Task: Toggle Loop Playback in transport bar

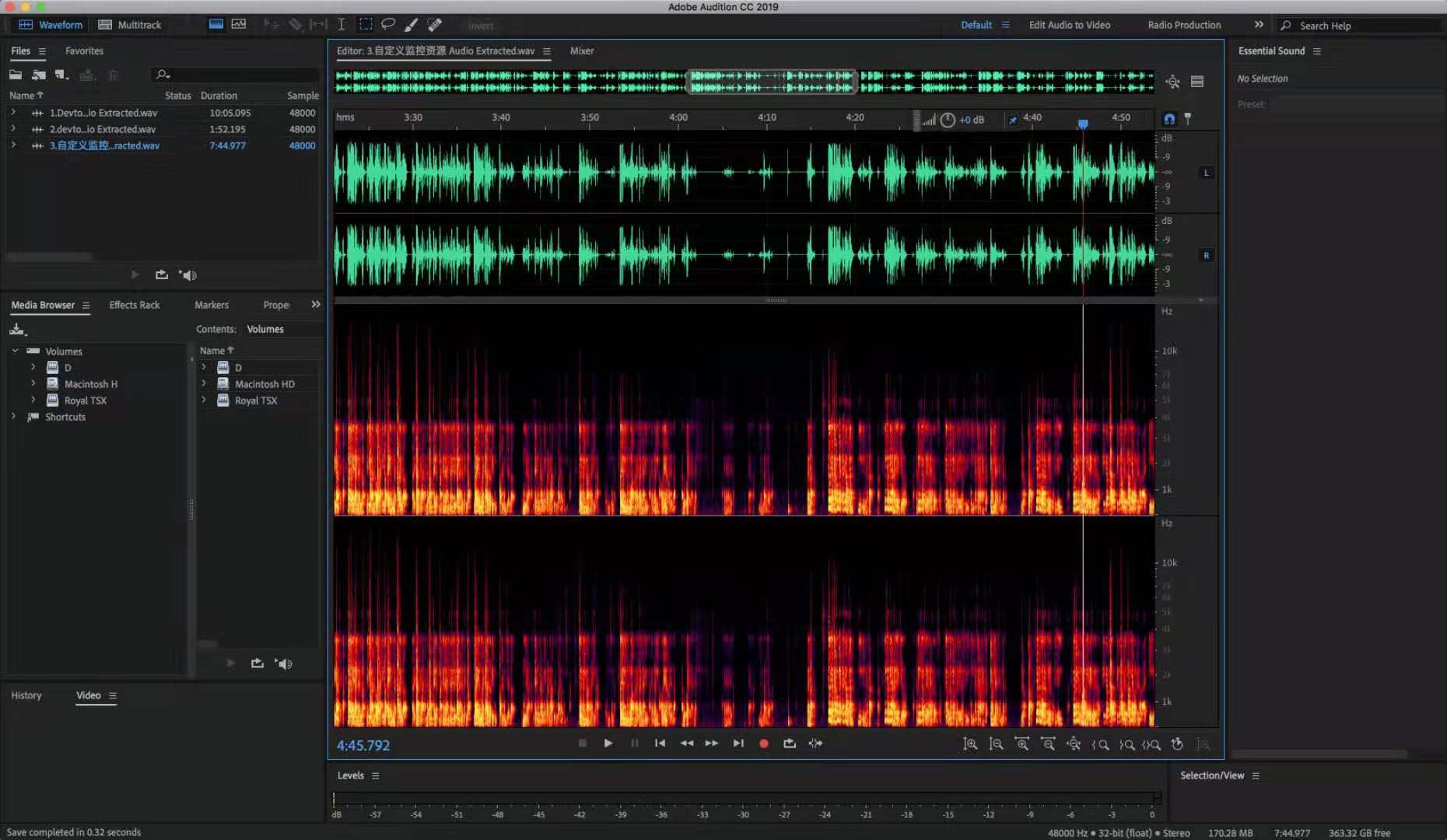Action: pyautogui.click(x=789, y=743)
